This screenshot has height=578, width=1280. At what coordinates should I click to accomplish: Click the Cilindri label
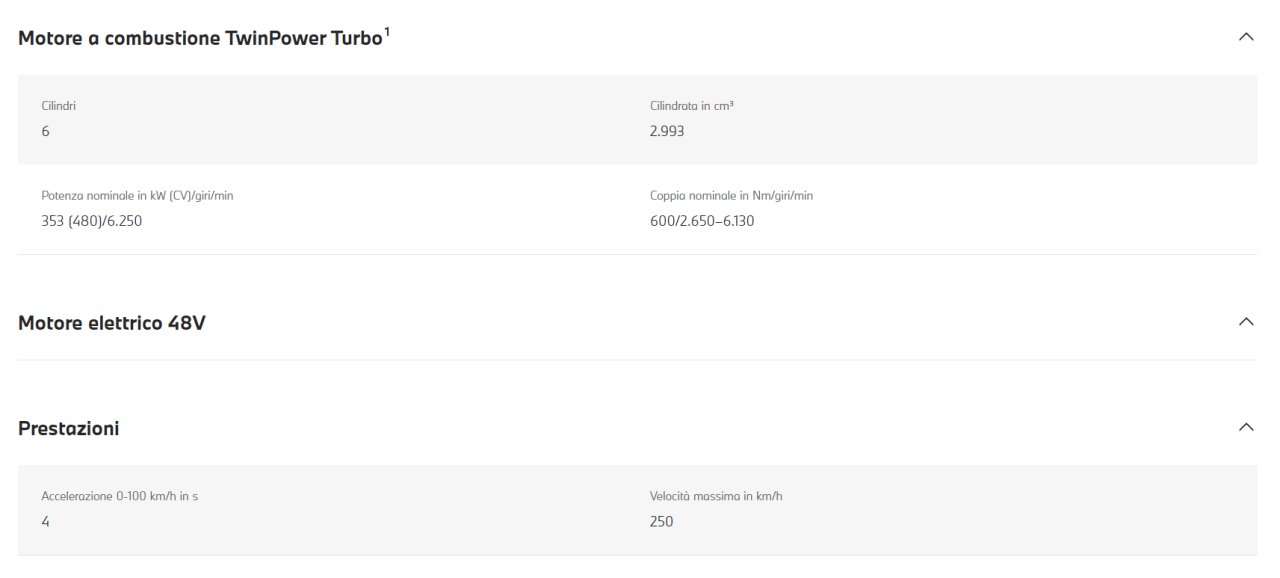click(x=58, y=105)
